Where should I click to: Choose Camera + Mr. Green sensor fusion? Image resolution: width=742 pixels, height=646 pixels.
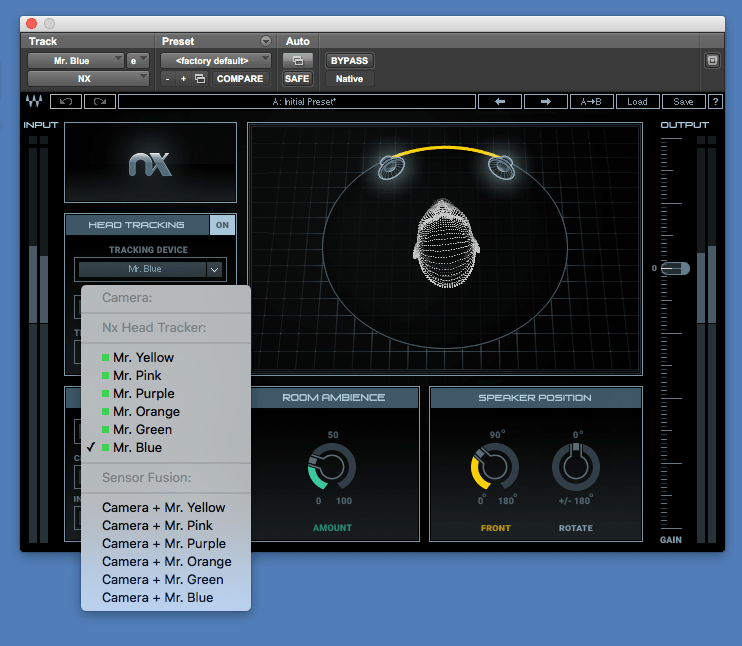click(x=166, y=579)
